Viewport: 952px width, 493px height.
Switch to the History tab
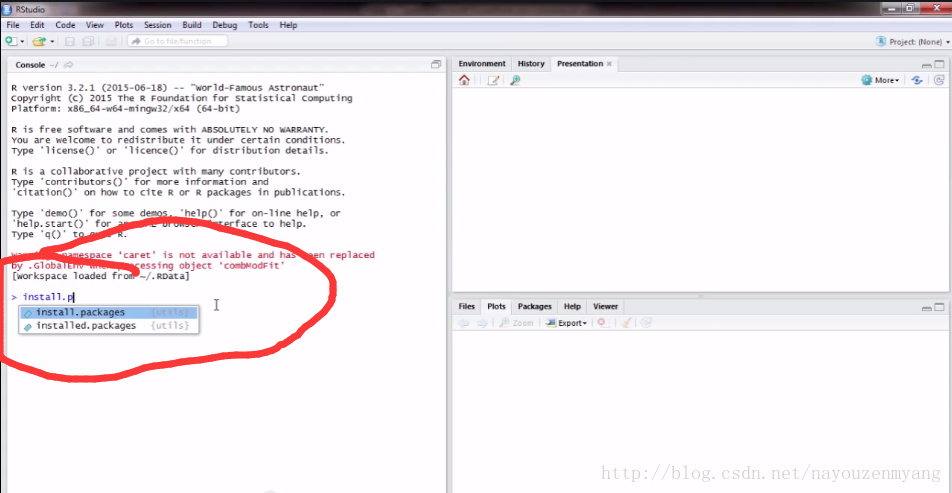(x=531, y=64)
